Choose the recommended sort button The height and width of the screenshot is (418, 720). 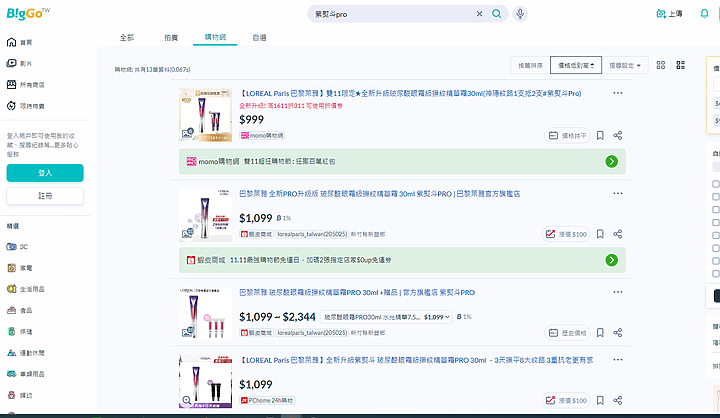530,65
